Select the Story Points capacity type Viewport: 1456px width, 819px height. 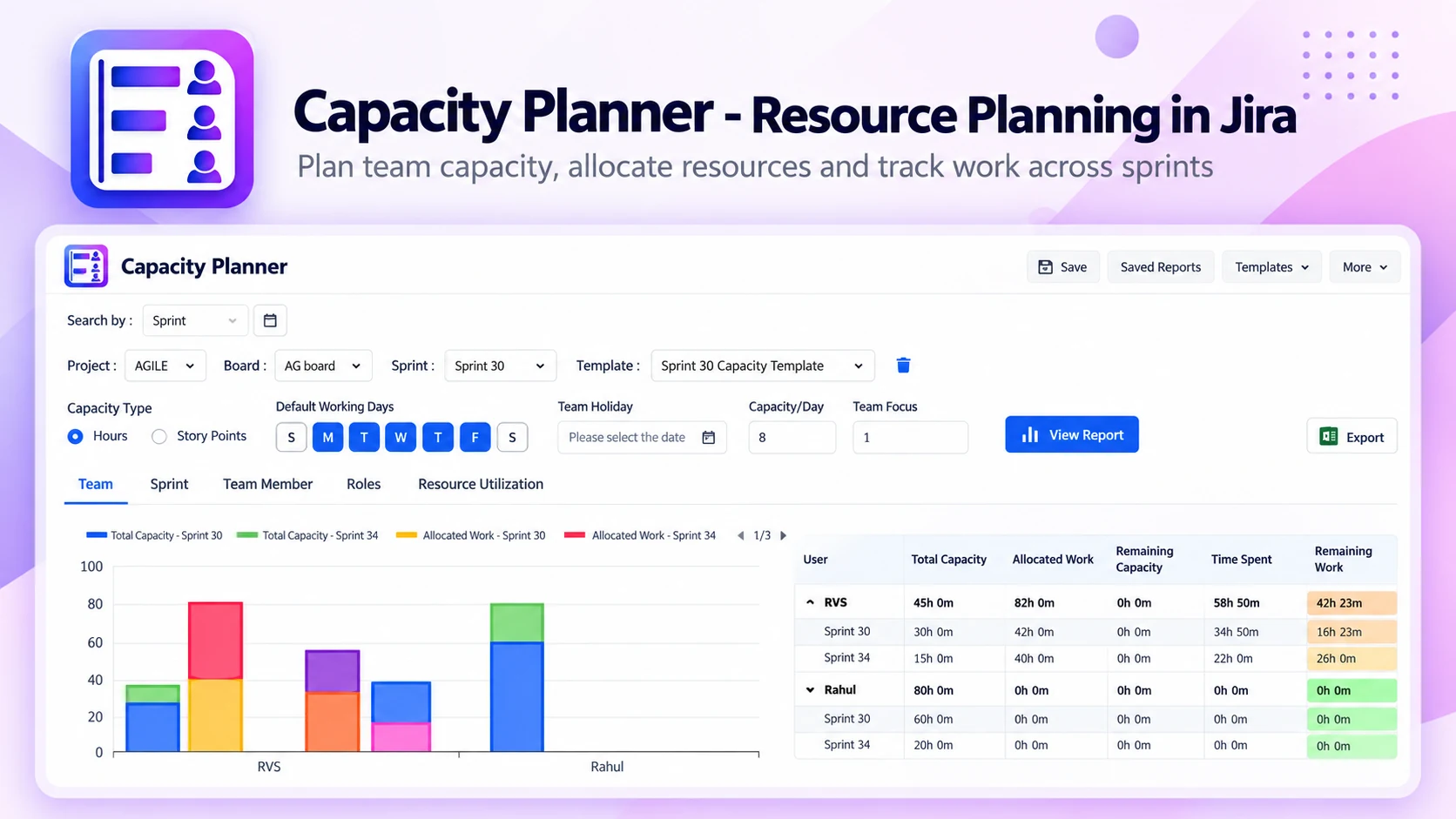coord(159,436)
